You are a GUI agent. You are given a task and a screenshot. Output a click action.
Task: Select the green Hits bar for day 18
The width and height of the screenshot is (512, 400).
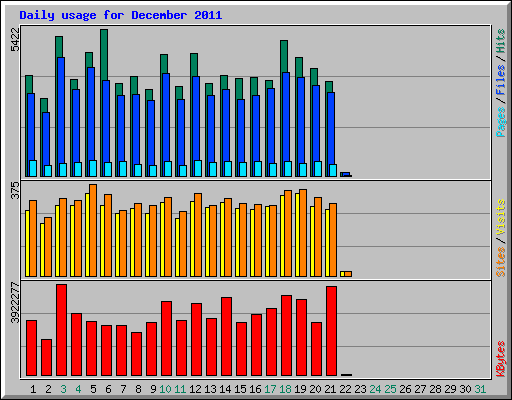coord(284,57)
